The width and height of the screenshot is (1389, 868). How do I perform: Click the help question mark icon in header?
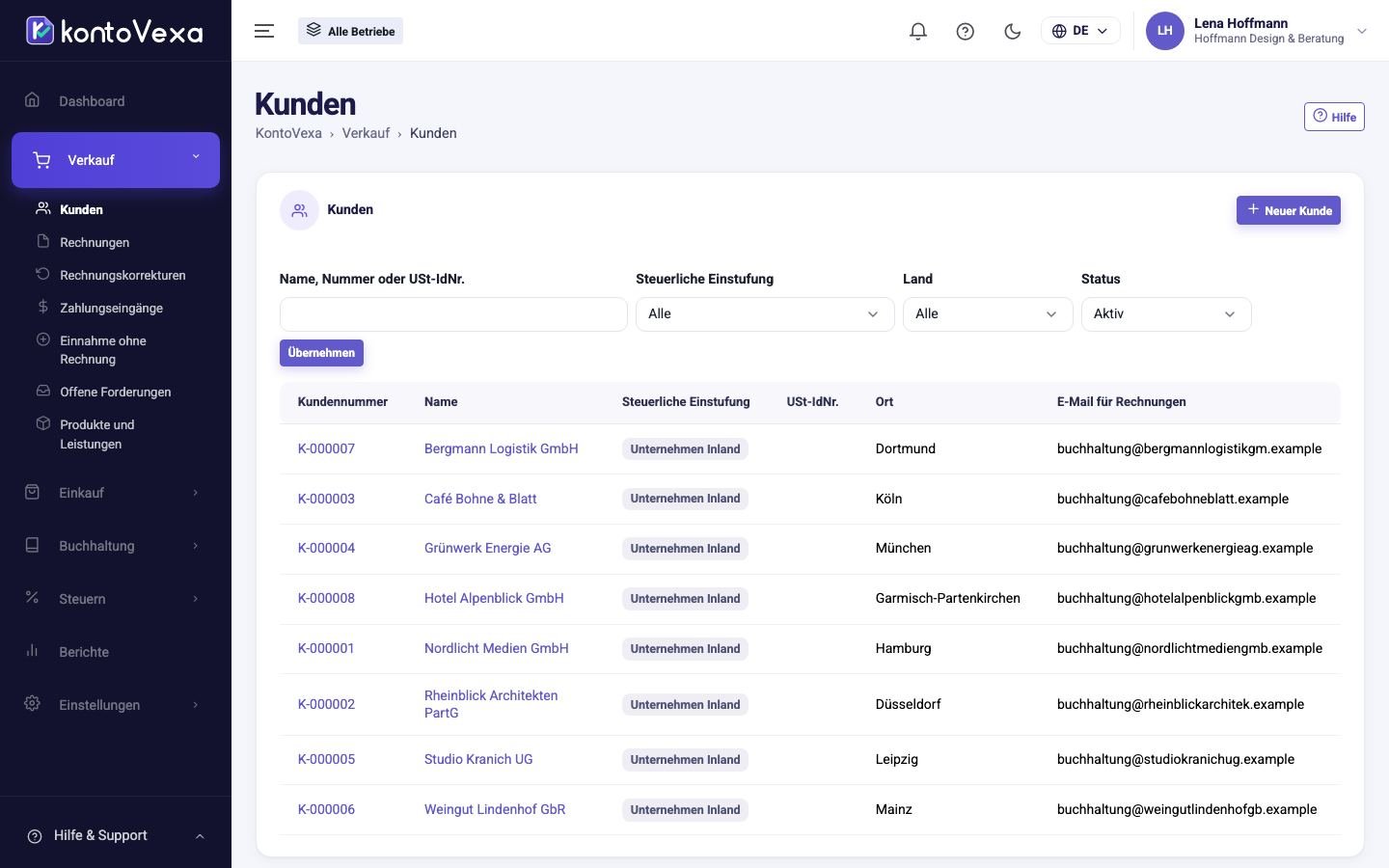coord(966,31)
